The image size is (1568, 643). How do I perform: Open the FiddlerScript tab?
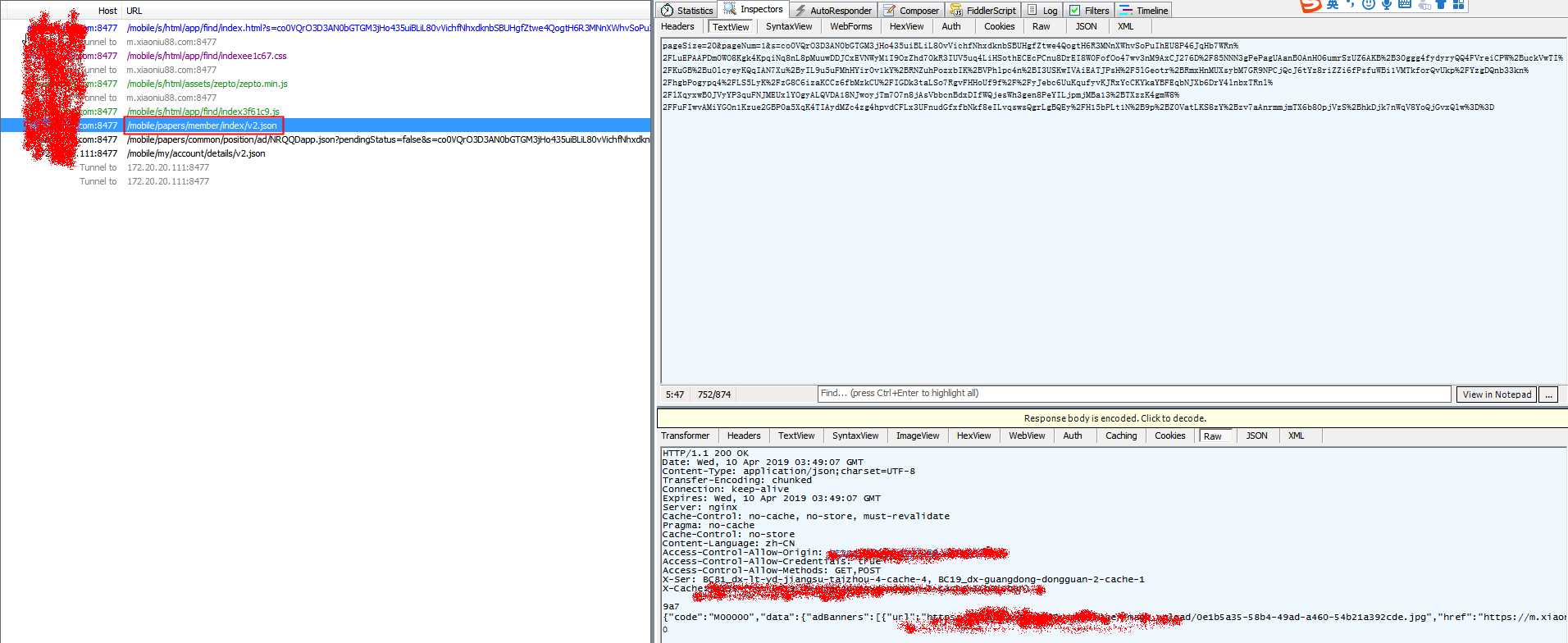(x=983, y=11)
